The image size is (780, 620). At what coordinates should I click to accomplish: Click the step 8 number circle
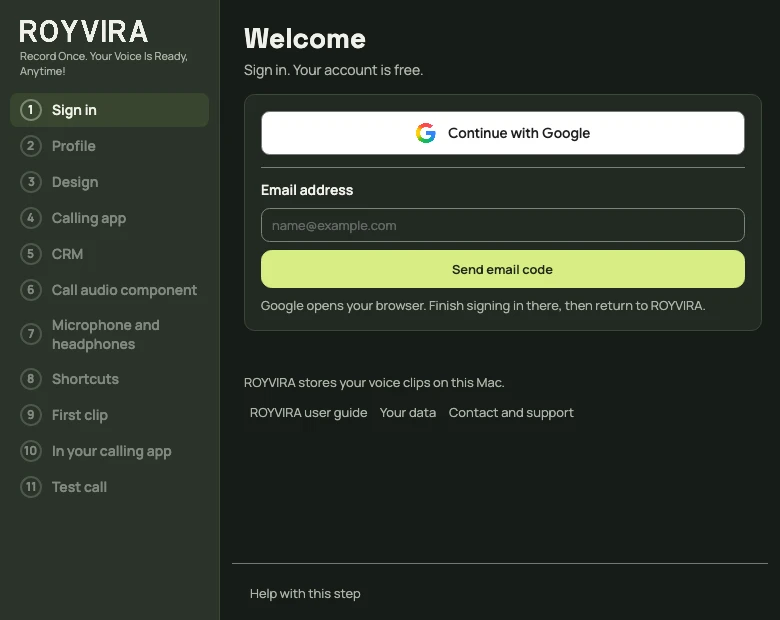point(31,379)
